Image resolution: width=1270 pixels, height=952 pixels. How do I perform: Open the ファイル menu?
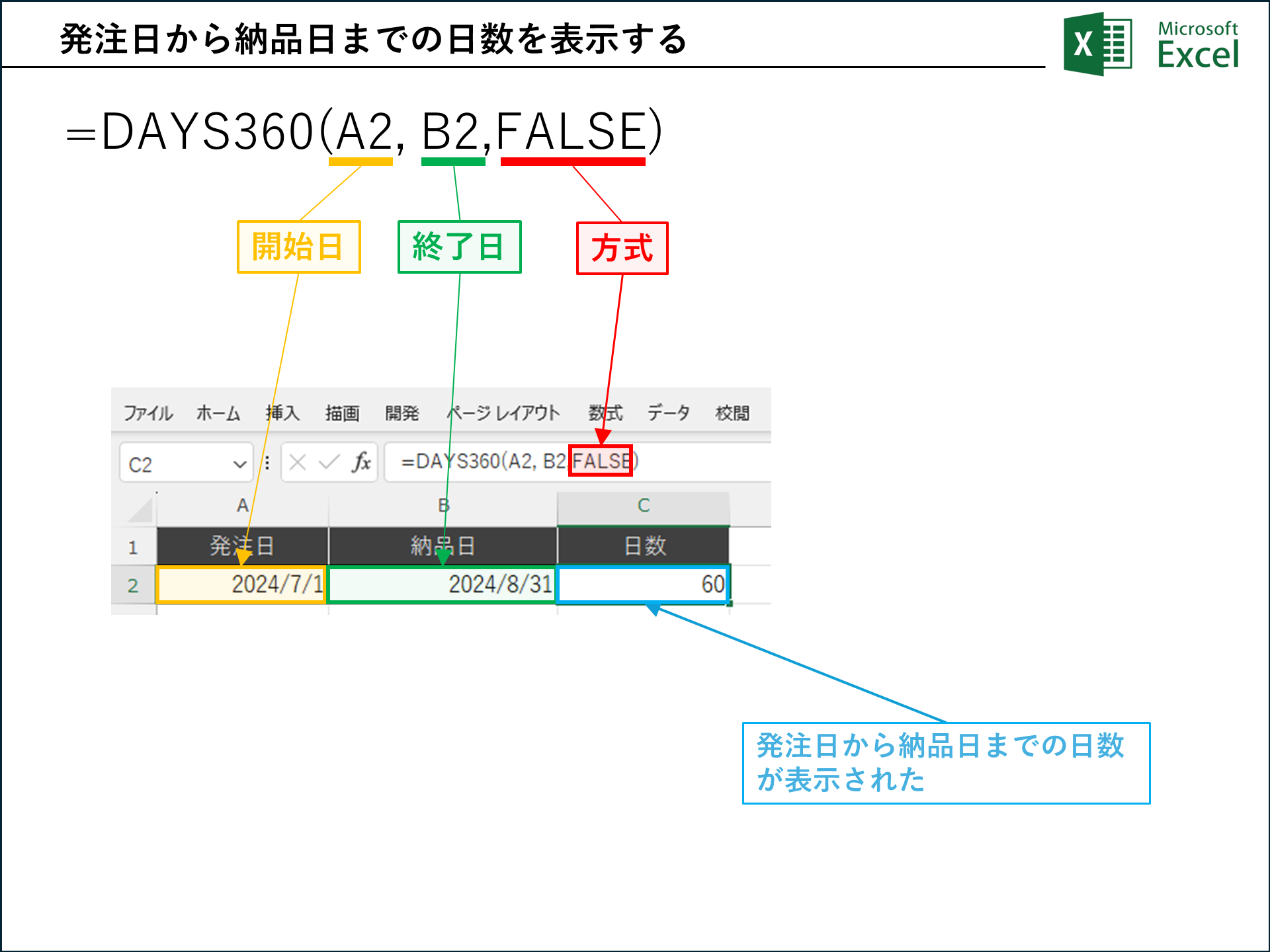148,413
